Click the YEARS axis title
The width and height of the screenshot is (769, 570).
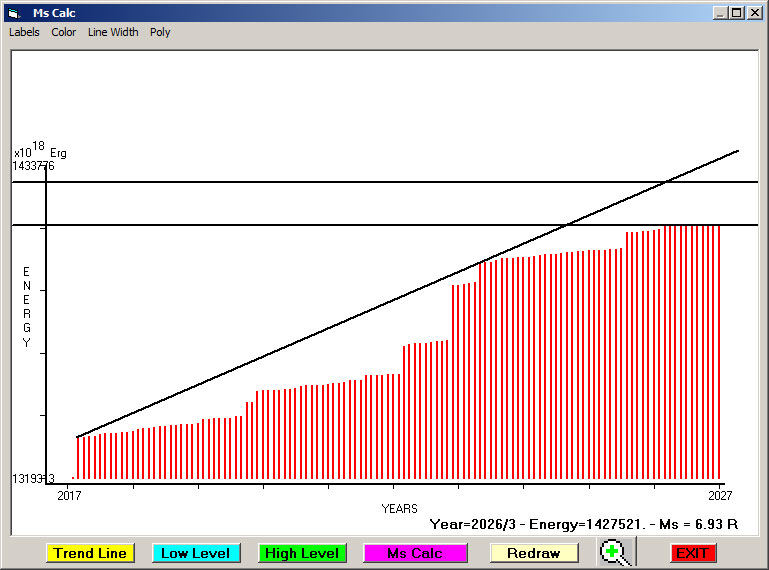tap(399, 509)
